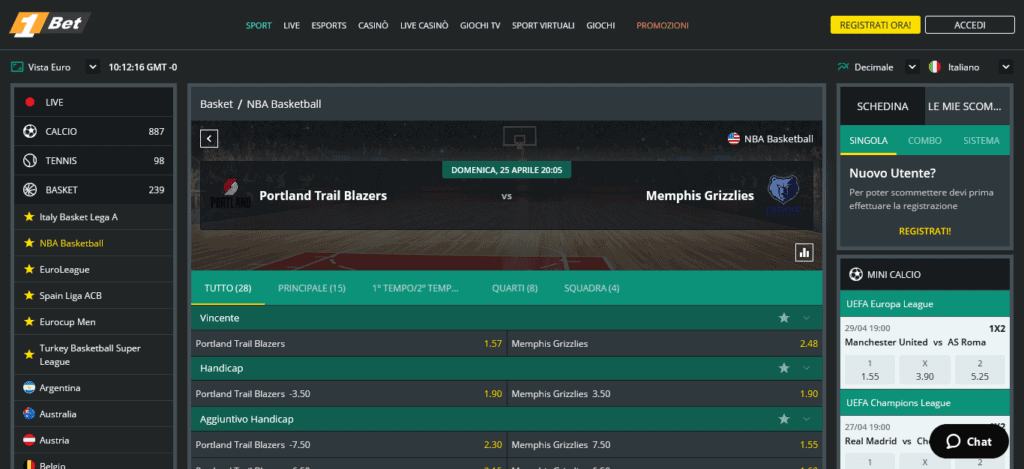Open TENNIS sport category

94,161
